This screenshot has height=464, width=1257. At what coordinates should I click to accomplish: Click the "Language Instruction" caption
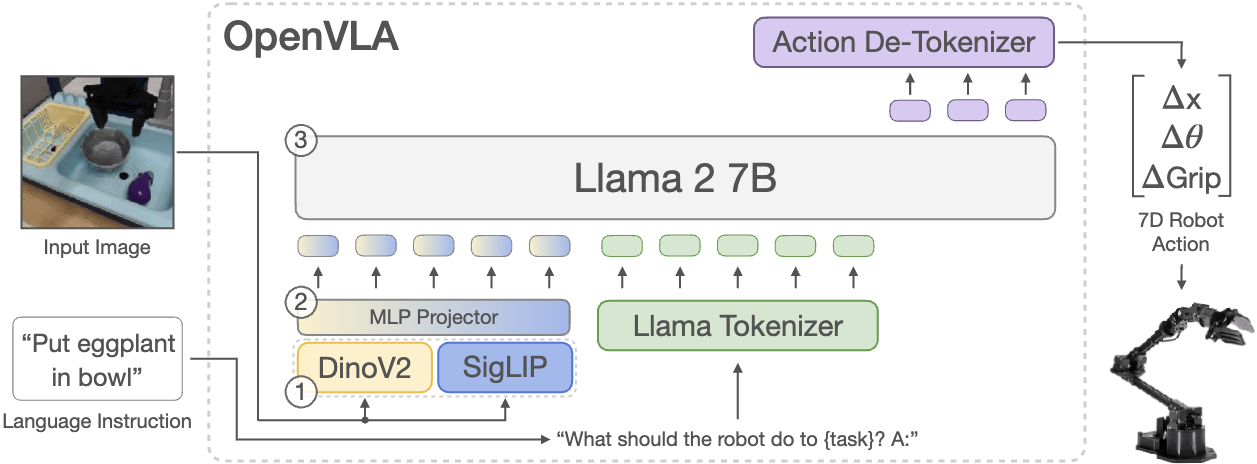click(x=97, y=421)
